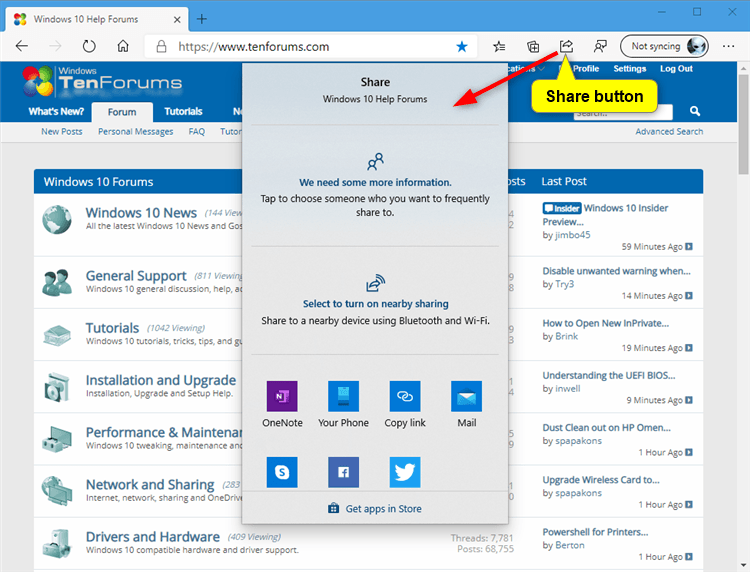Share to OneNote
Screen dimensions: 750x572
[282, 396]
